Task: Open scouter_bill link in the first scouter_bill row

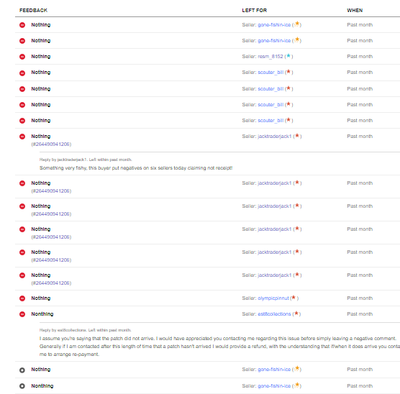Action: [x=270, y=73]
